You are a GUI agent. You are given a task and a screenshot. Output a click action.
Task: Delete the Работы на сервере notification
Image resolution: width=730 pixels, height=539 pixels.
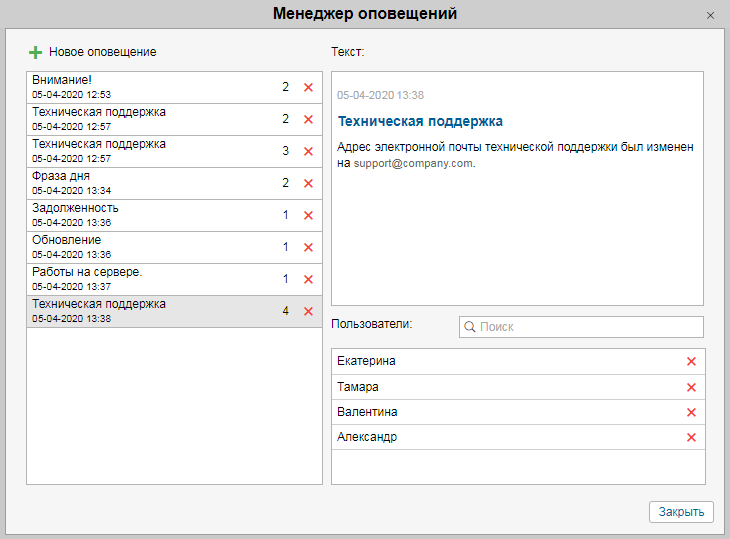pyautogui.click(x=308, y=279)
